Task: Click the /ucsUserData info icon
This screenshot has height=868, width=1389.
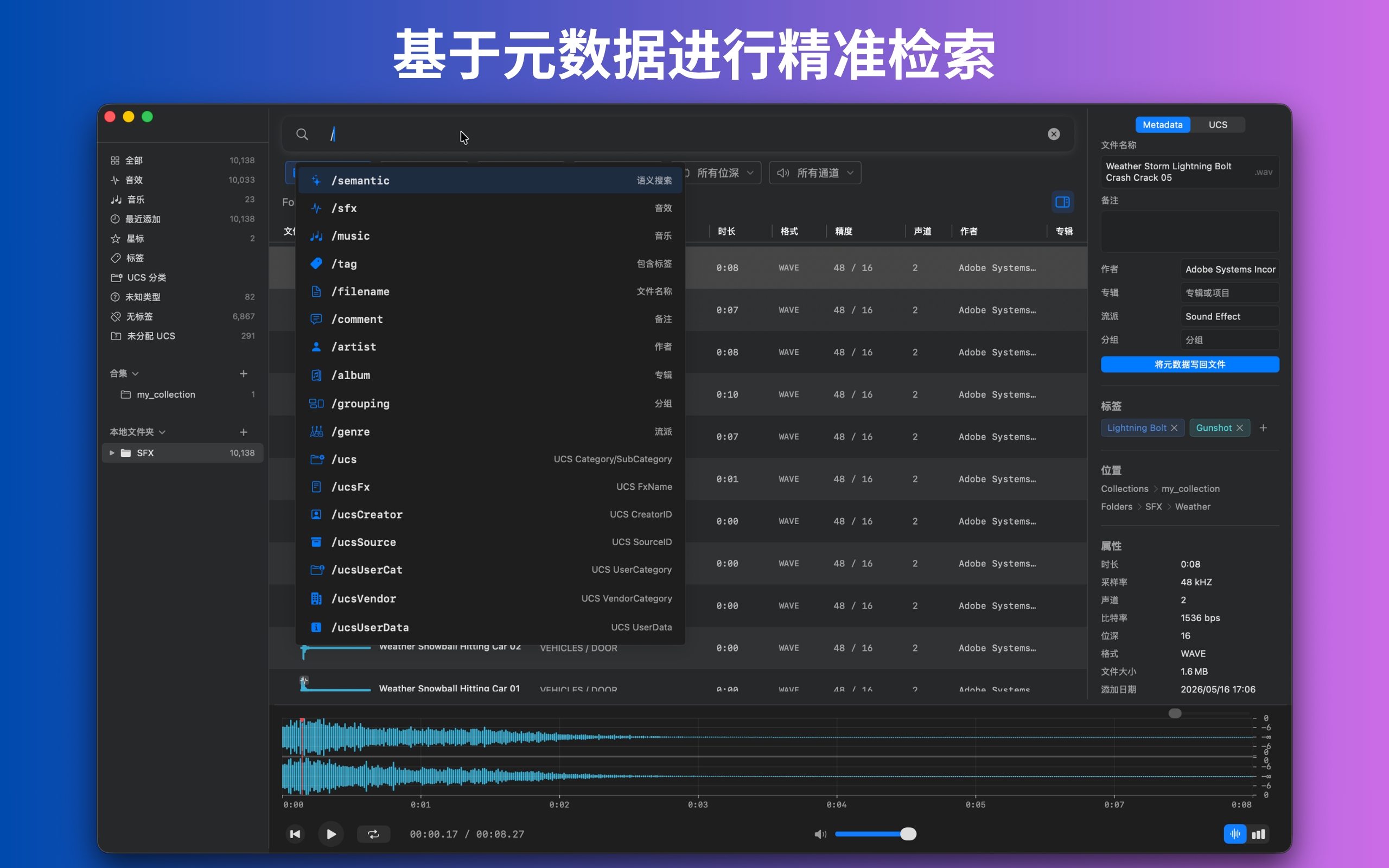Action: coord(316,627)
